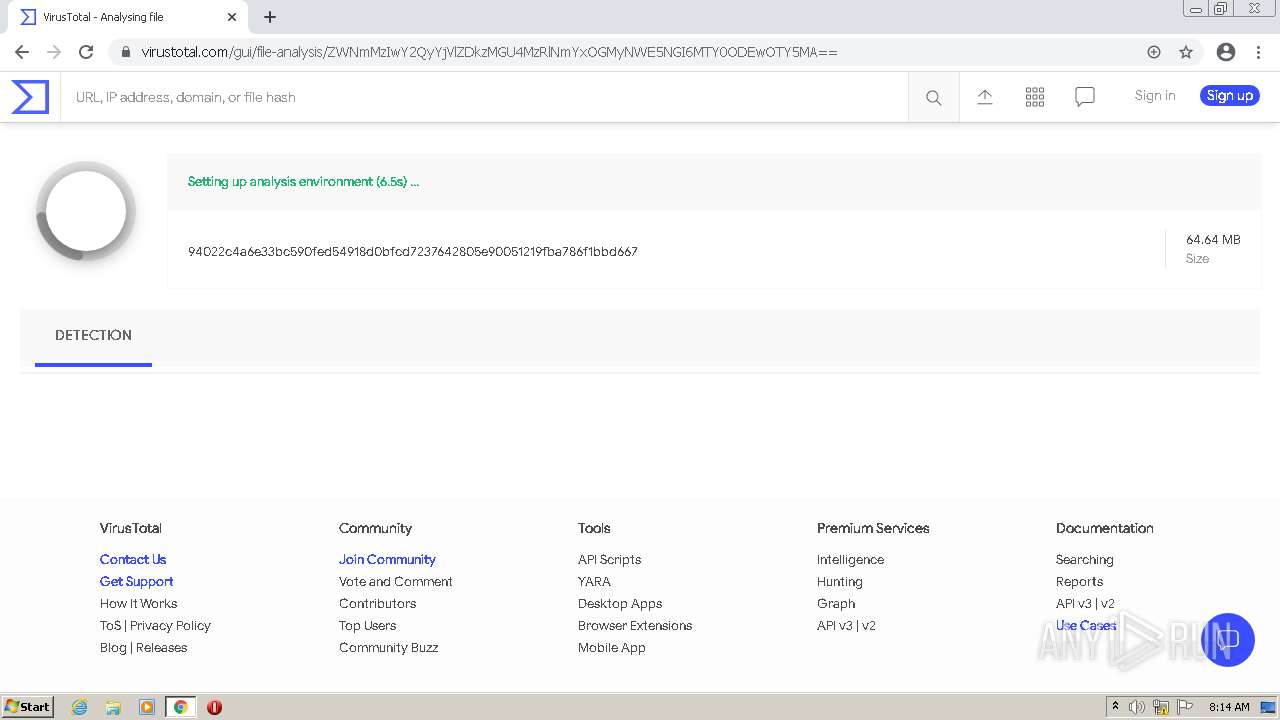1280x720 pixels.
Task: Click the Sign up button
Action: (x=1229, y=96)
